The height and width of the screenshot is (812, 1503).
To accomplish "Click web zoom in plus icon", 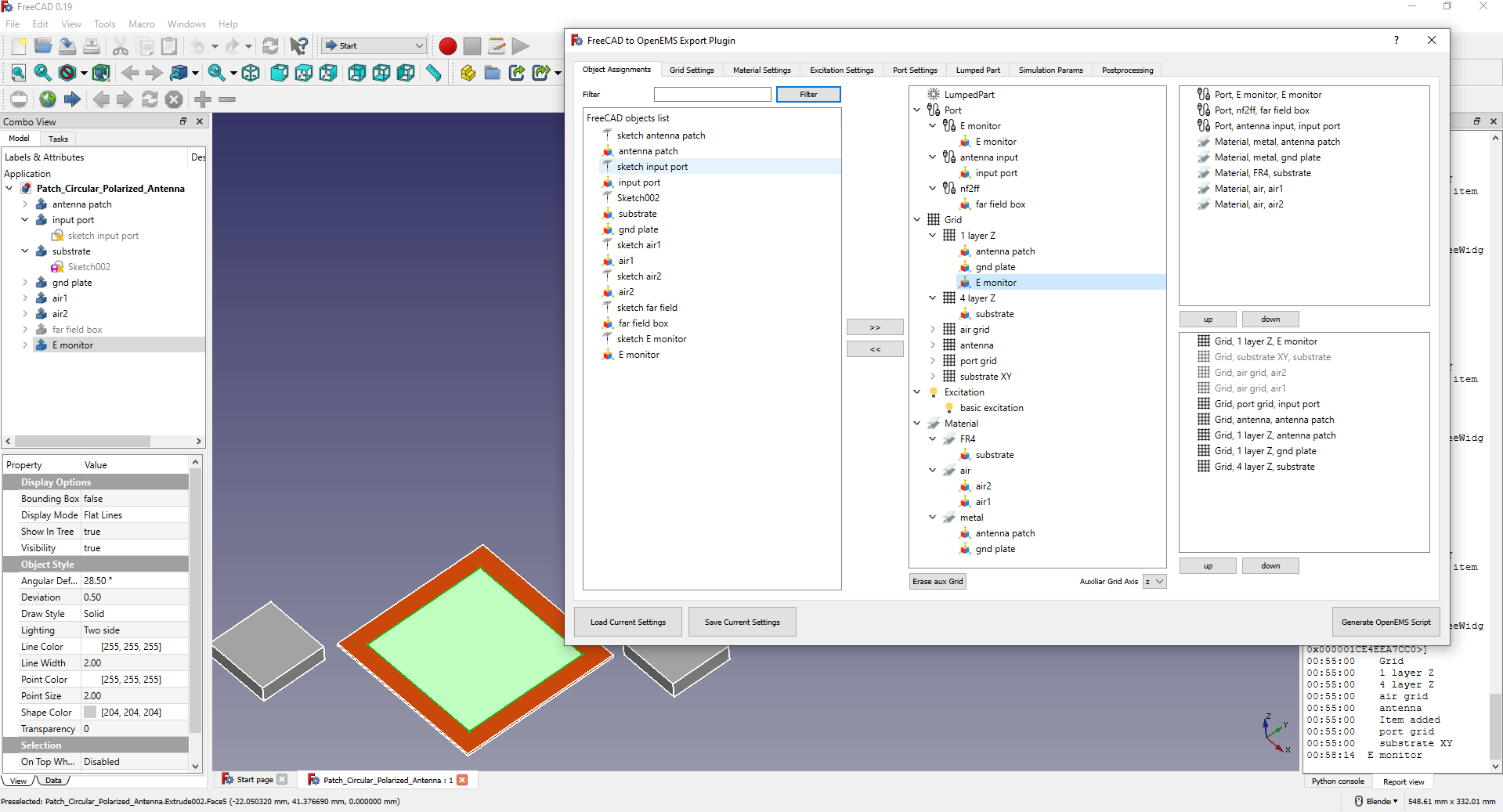I will (203, 99).
